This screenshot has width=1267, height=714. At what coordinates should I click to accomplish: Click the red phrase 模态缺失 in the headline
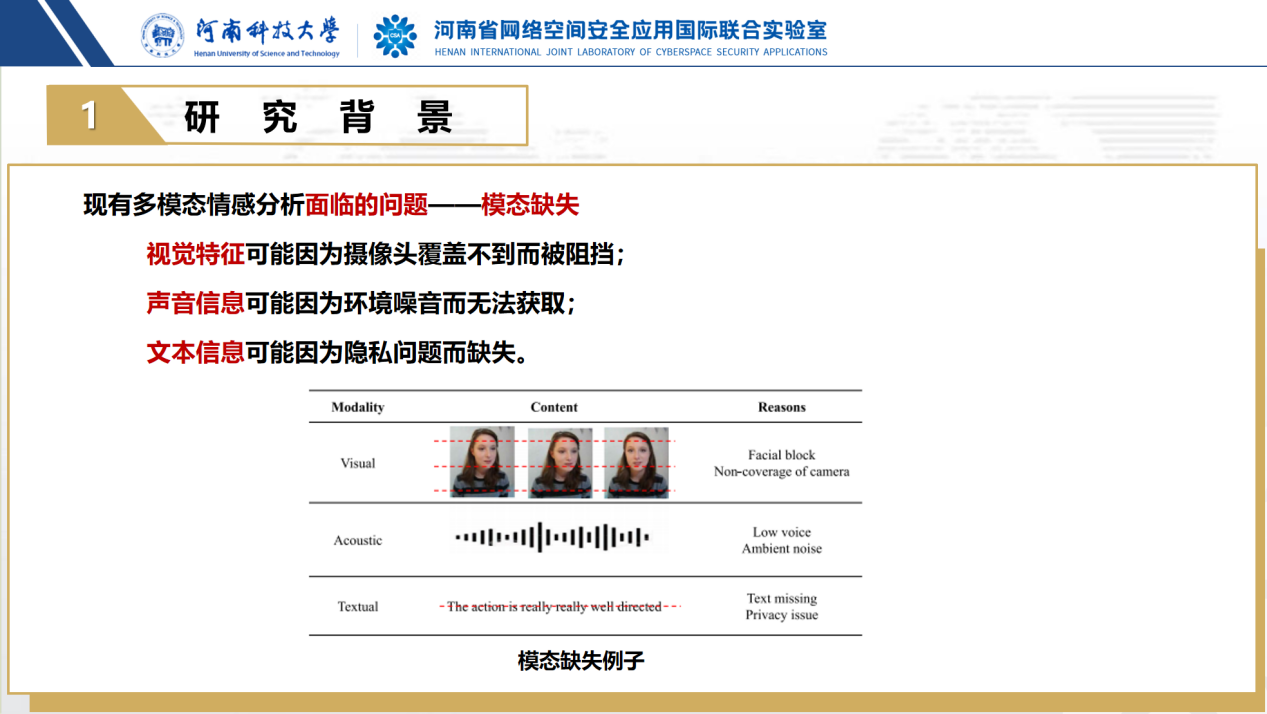tap(530, 205)
